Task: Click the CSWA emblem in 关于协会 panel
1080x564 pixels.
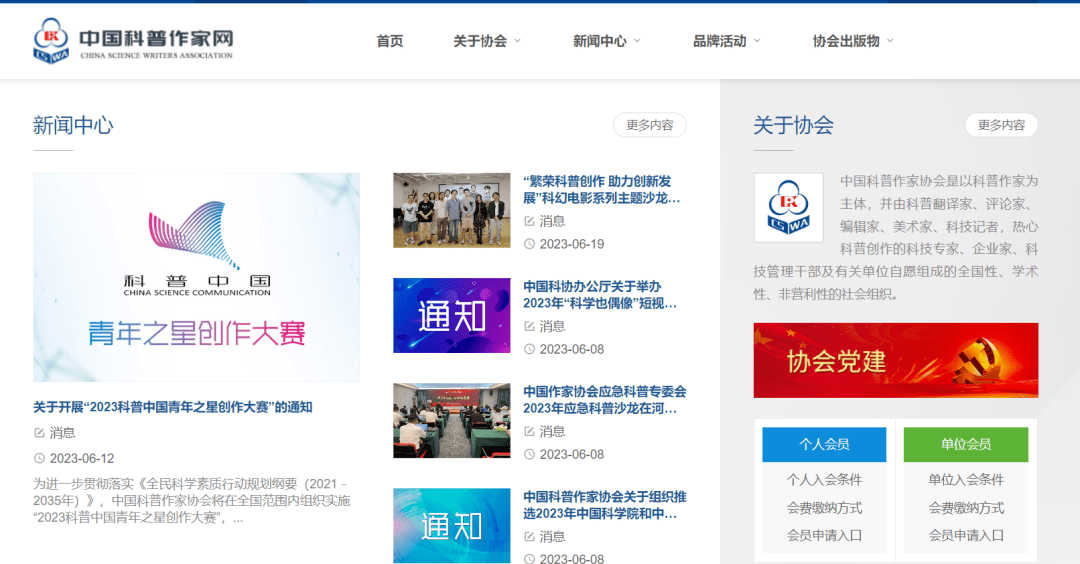Action: click(x=788, y=207)
